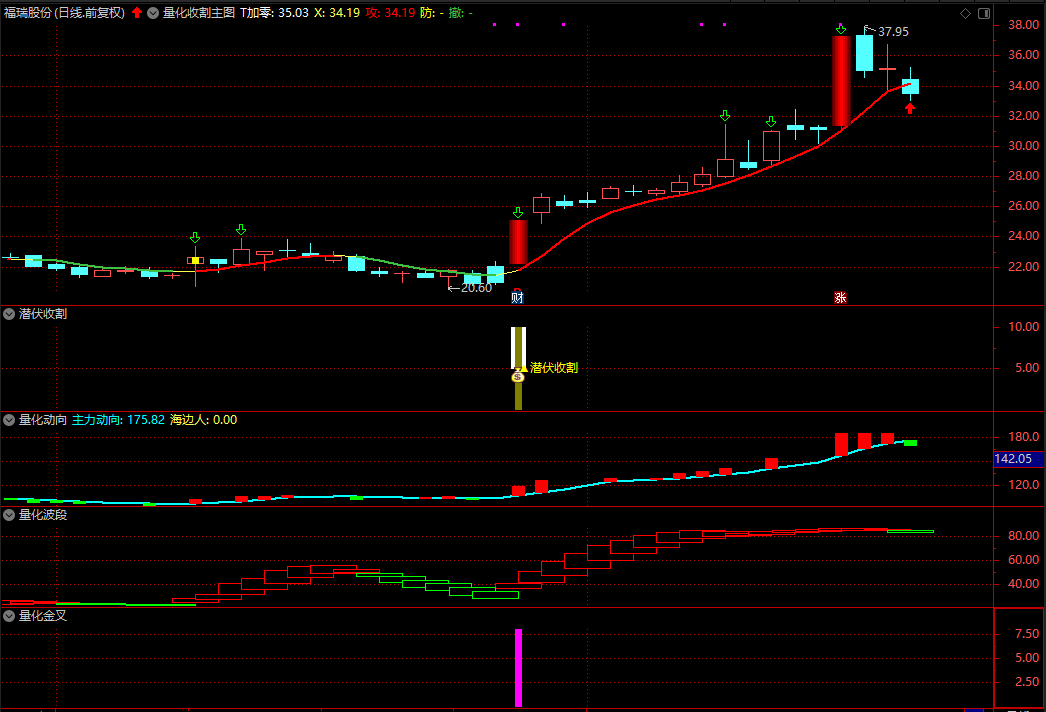This screenshot has height=712, width=1046.
Task: Click the 80.00 axis label in 量化波段
Action: 1023,536
